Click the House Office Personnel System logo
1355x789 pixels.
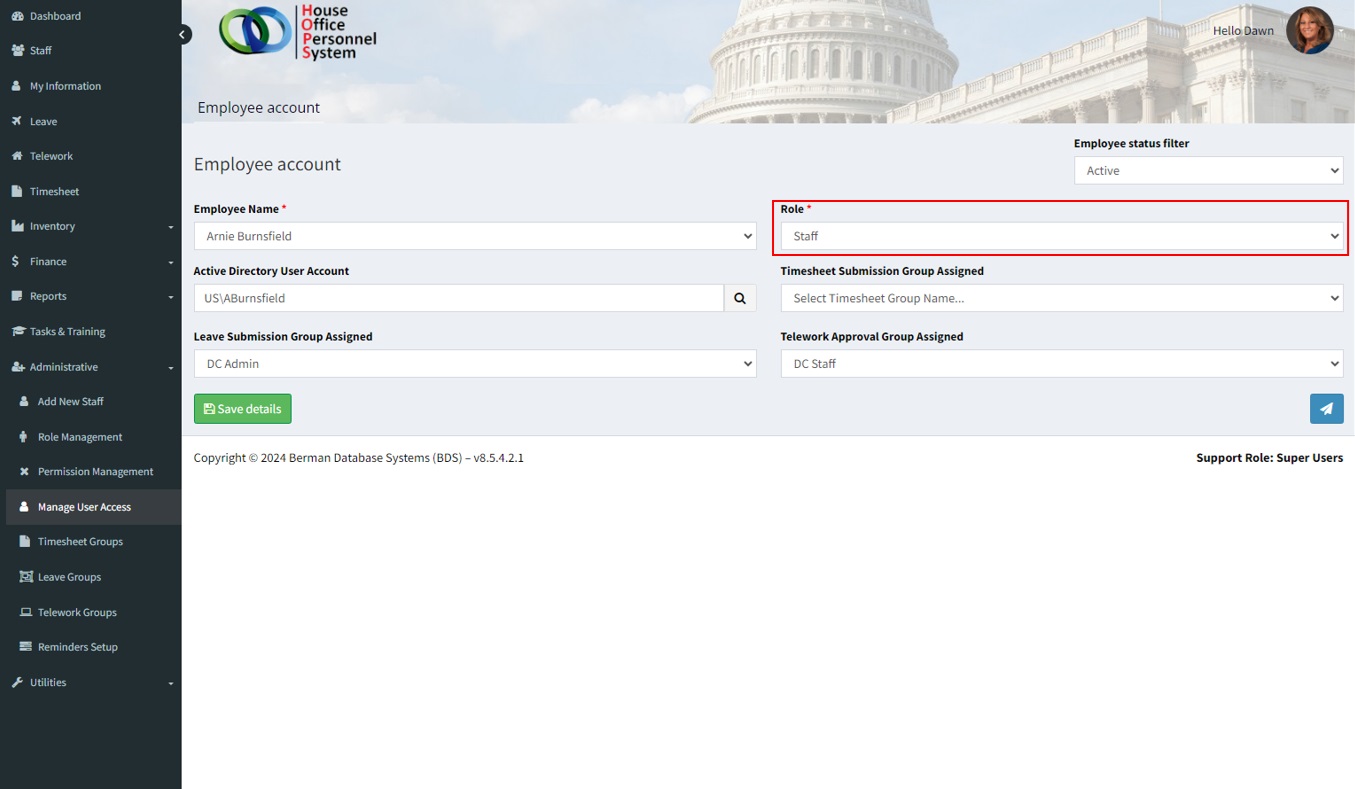point(298,32)
